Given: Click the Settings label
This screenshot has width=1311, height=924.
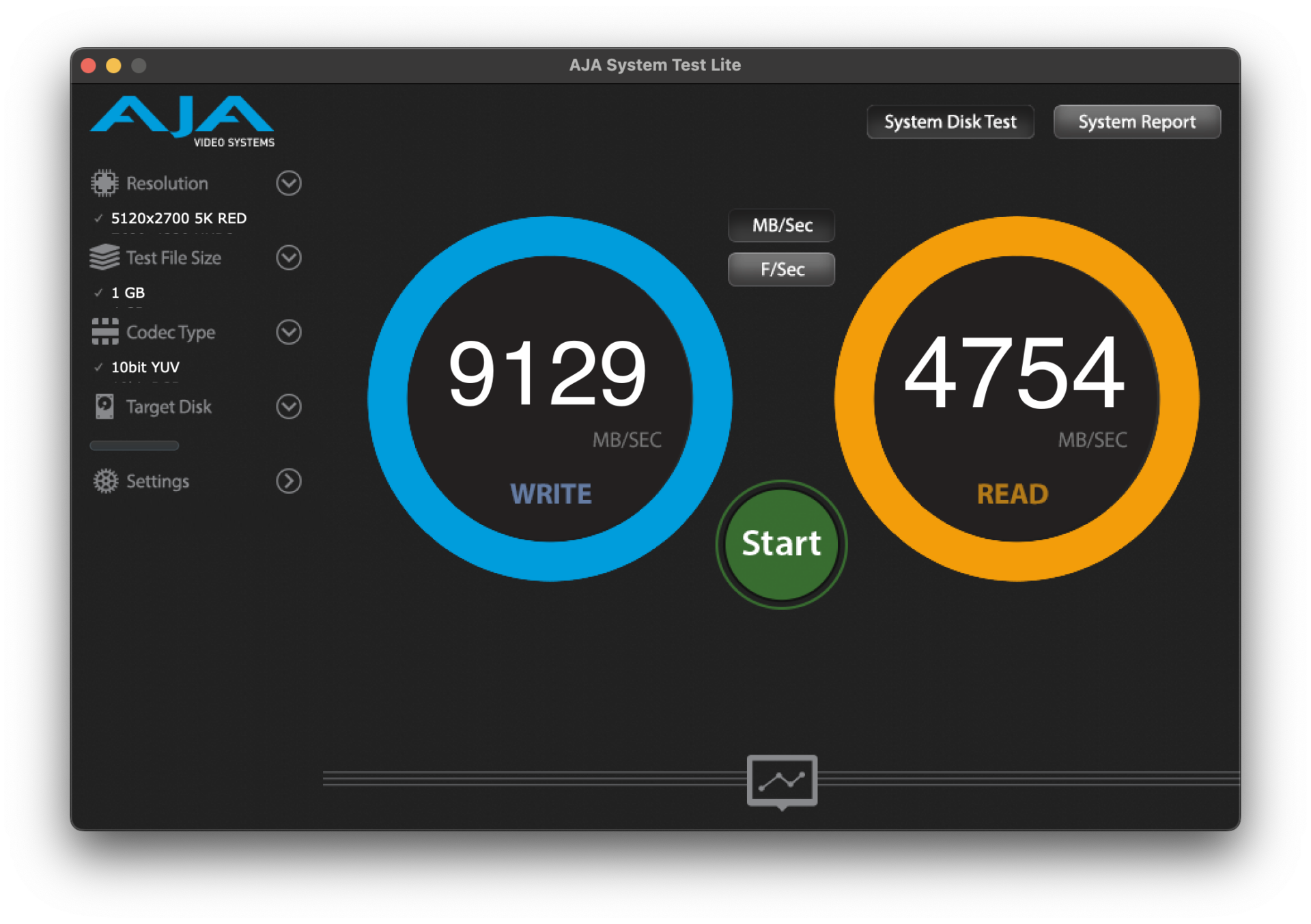Looking at the screenshot, I should pyautogui.click(x=158, y=481).
